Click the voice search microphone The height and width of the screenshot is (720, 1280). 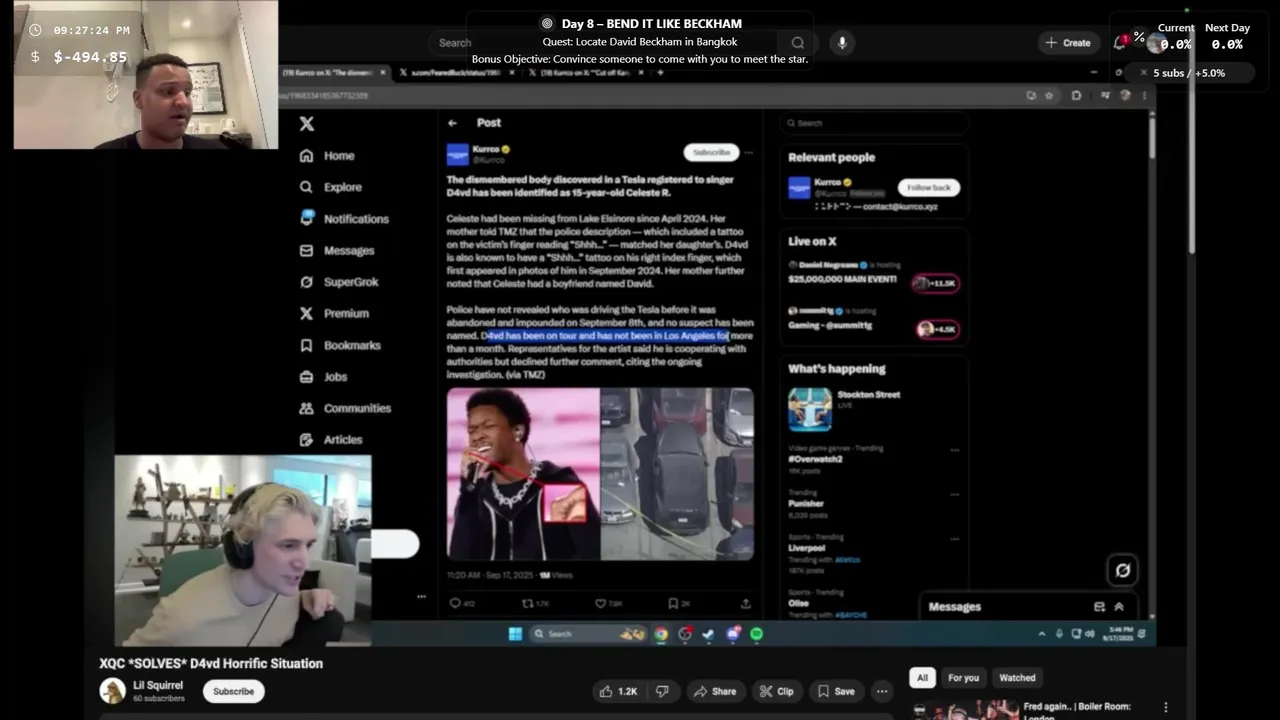pos(842,43)
